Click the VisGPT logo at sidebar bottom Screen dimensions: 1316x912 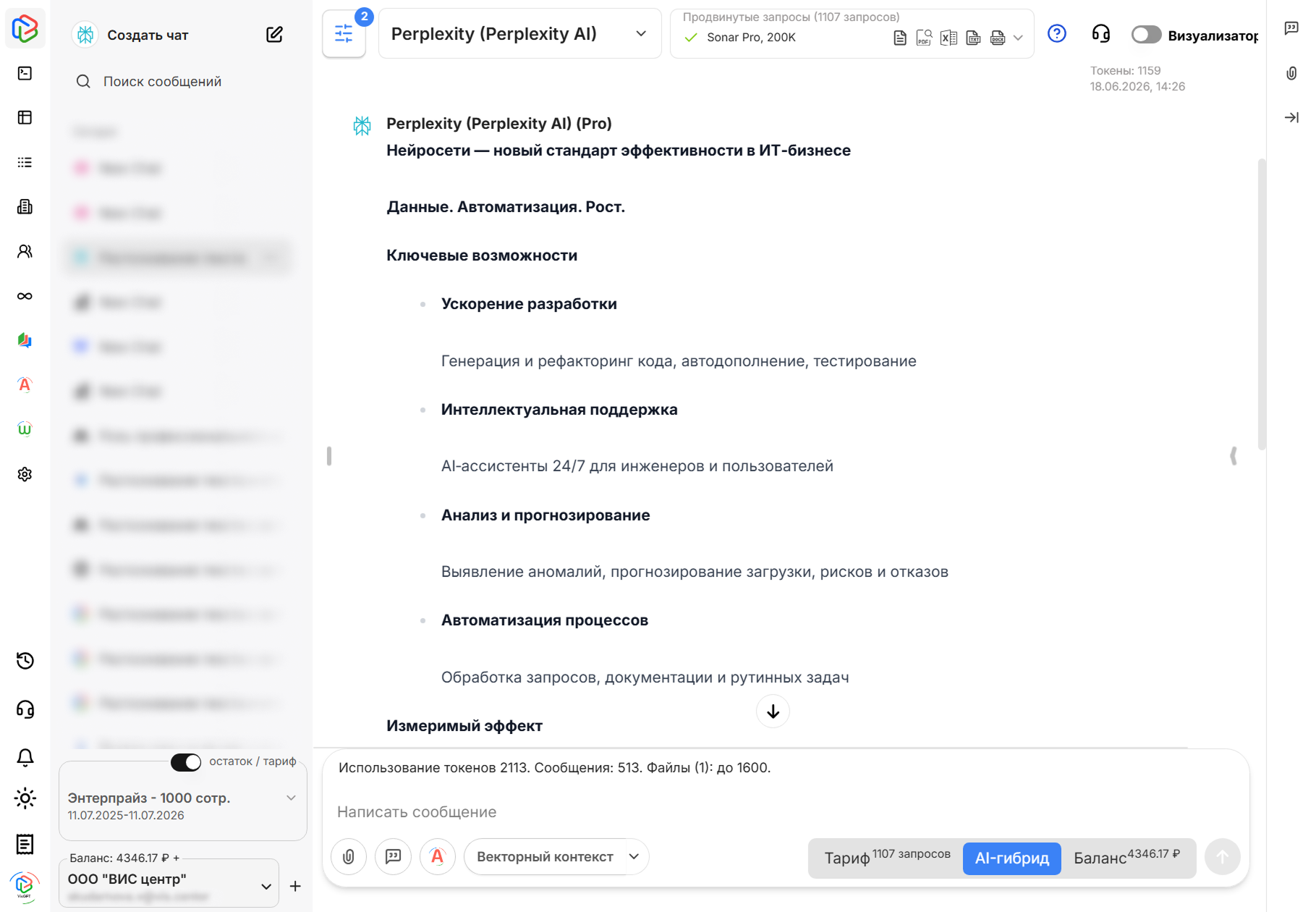click(x=25, y=886)
